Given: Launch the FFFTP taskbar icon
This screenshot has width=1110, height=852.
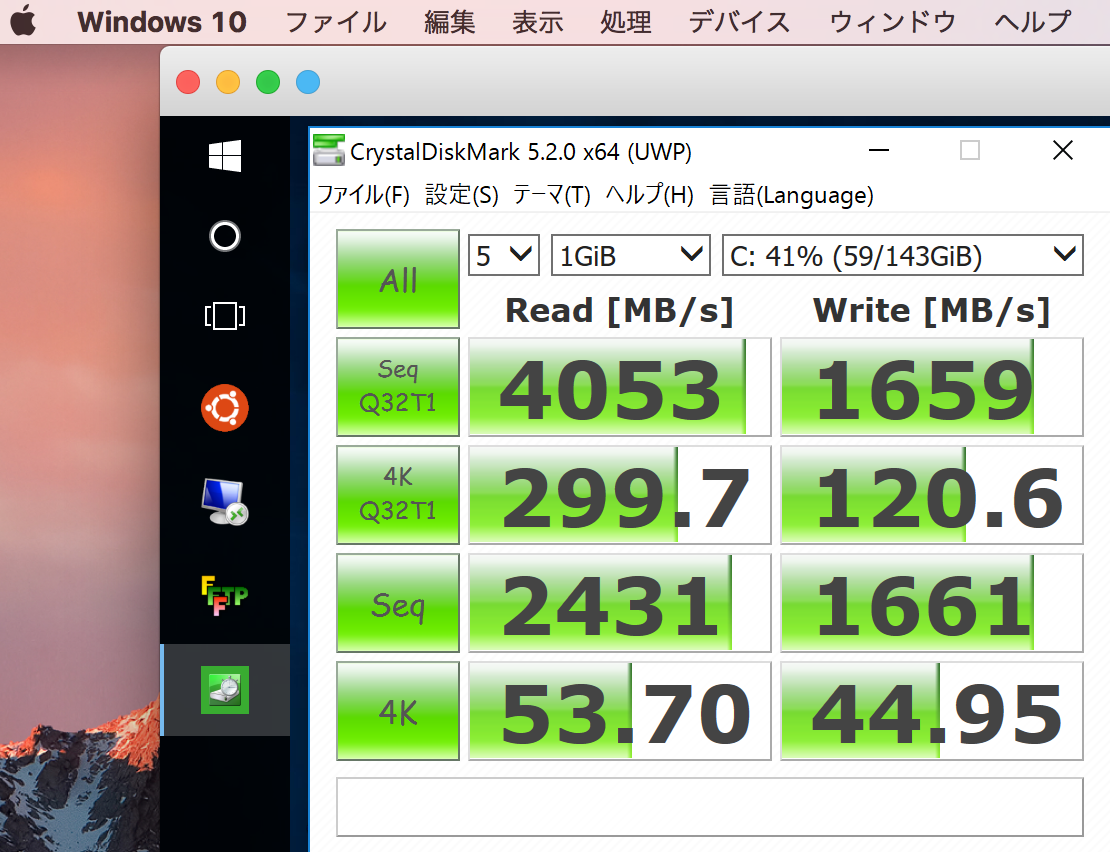Looking at the screenshot, I should [225, 595].
